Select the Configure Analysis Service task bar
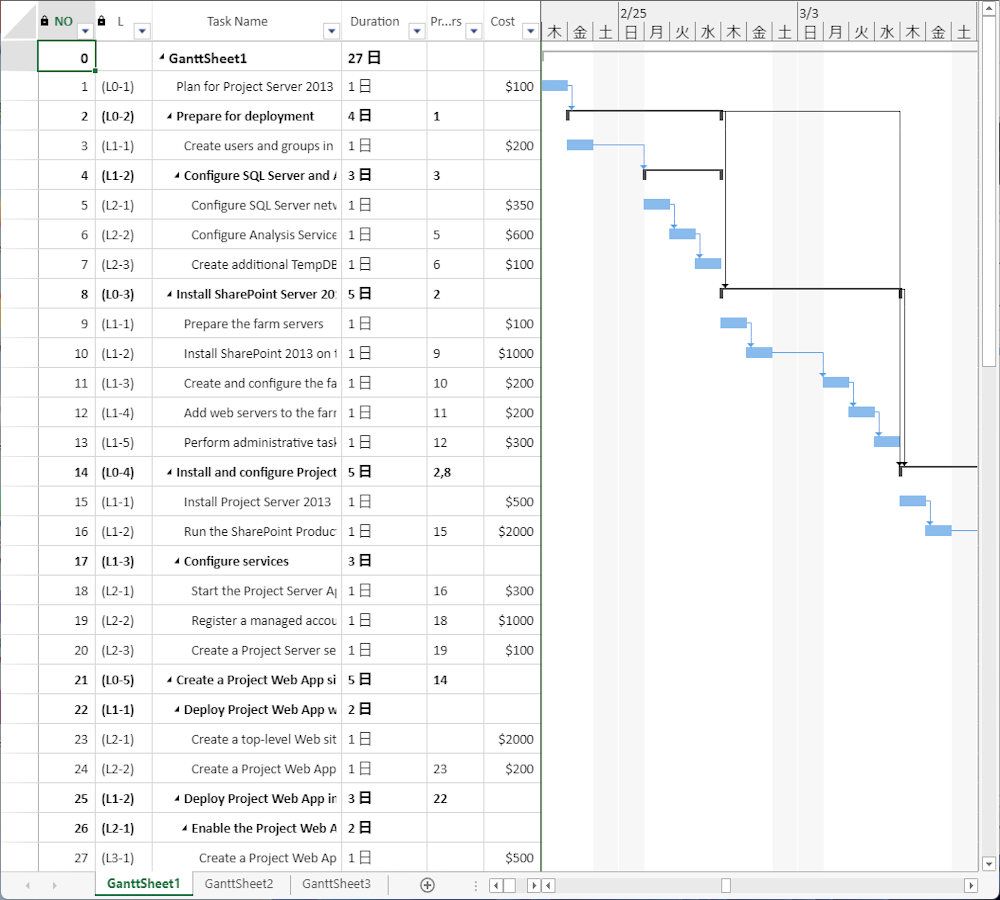 click(x=682, y=234)
